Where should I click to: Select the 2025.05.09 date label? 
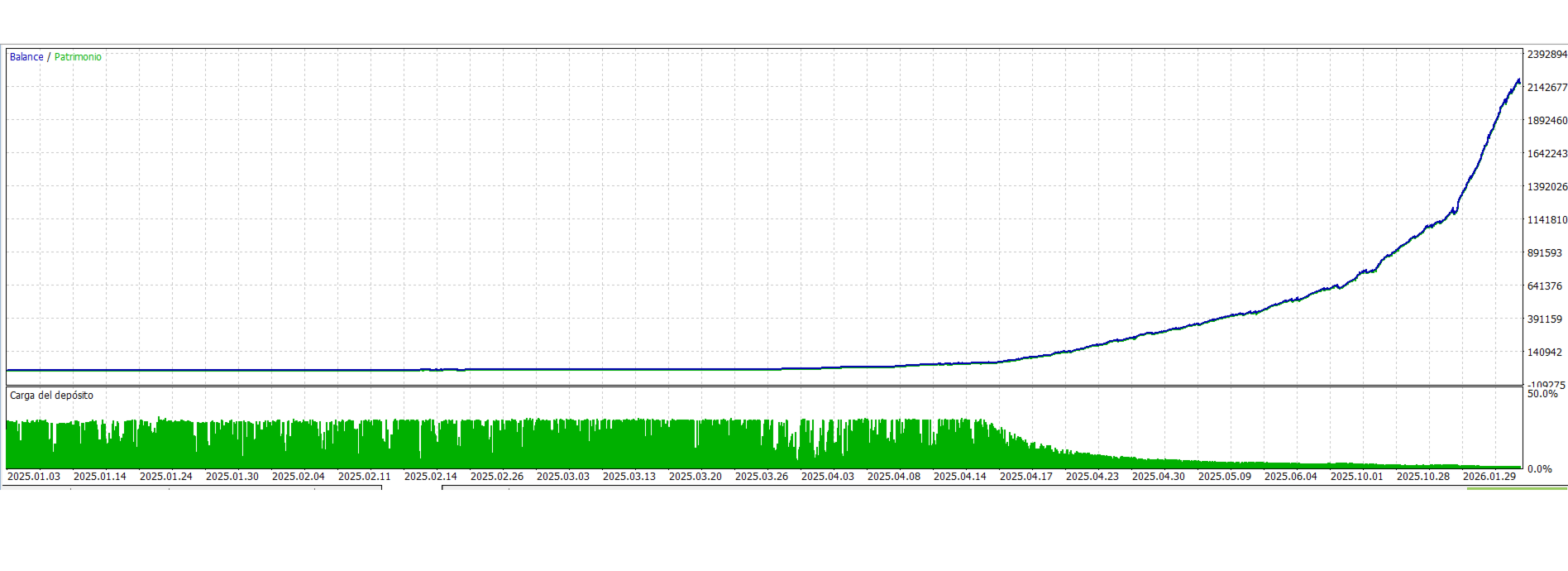[x=1225, y=477]
